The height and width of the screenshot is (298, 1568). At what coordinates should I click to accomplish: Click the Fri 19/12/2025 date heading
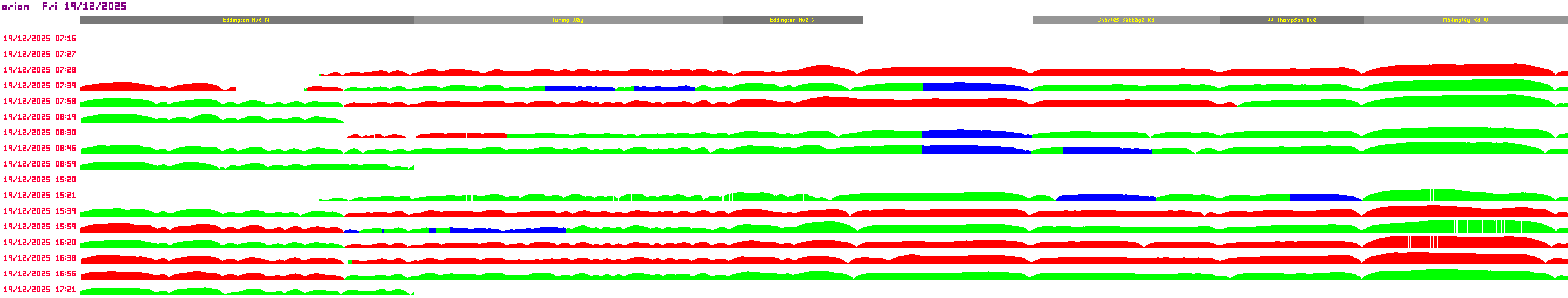[84, 6]
